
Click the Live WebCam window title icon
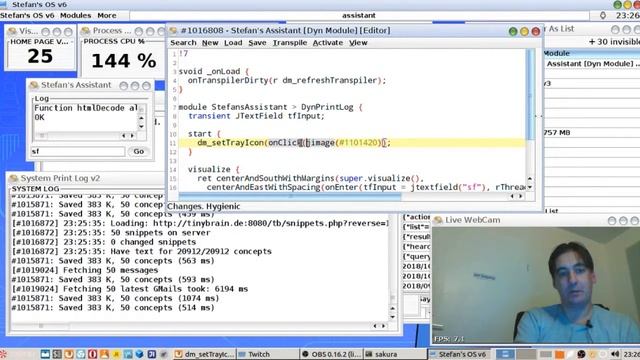click(438, 220)
